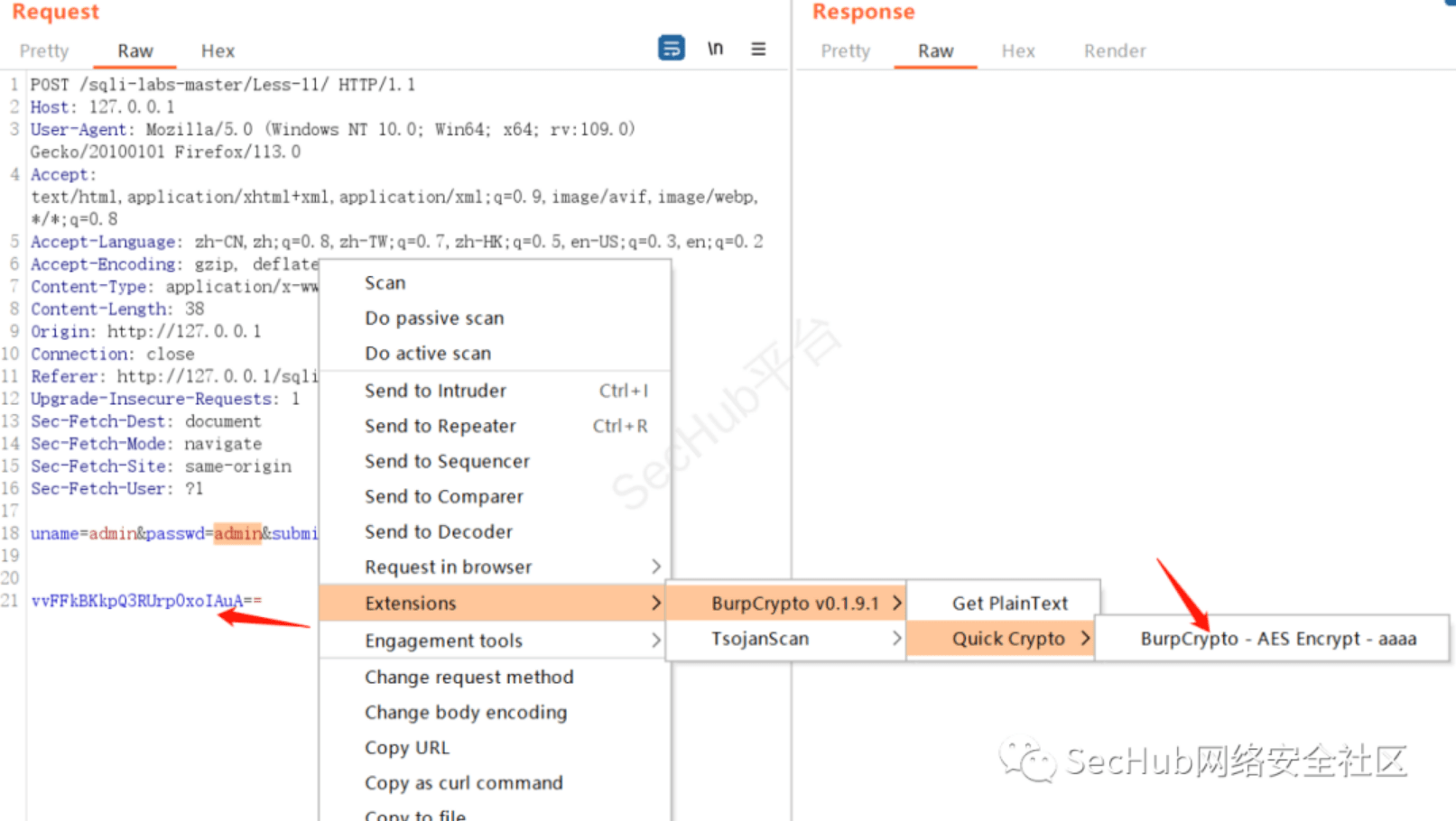
Task: Switch Request view to Hex tab
Action: point(218,51)
